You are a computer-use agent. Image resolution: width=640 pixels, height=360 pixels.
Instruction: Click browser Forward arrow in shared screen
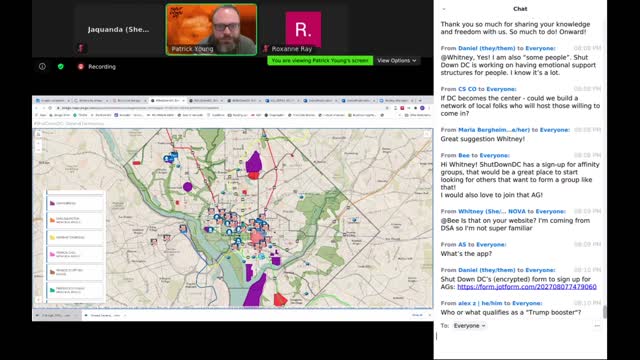tap(43, 108)
